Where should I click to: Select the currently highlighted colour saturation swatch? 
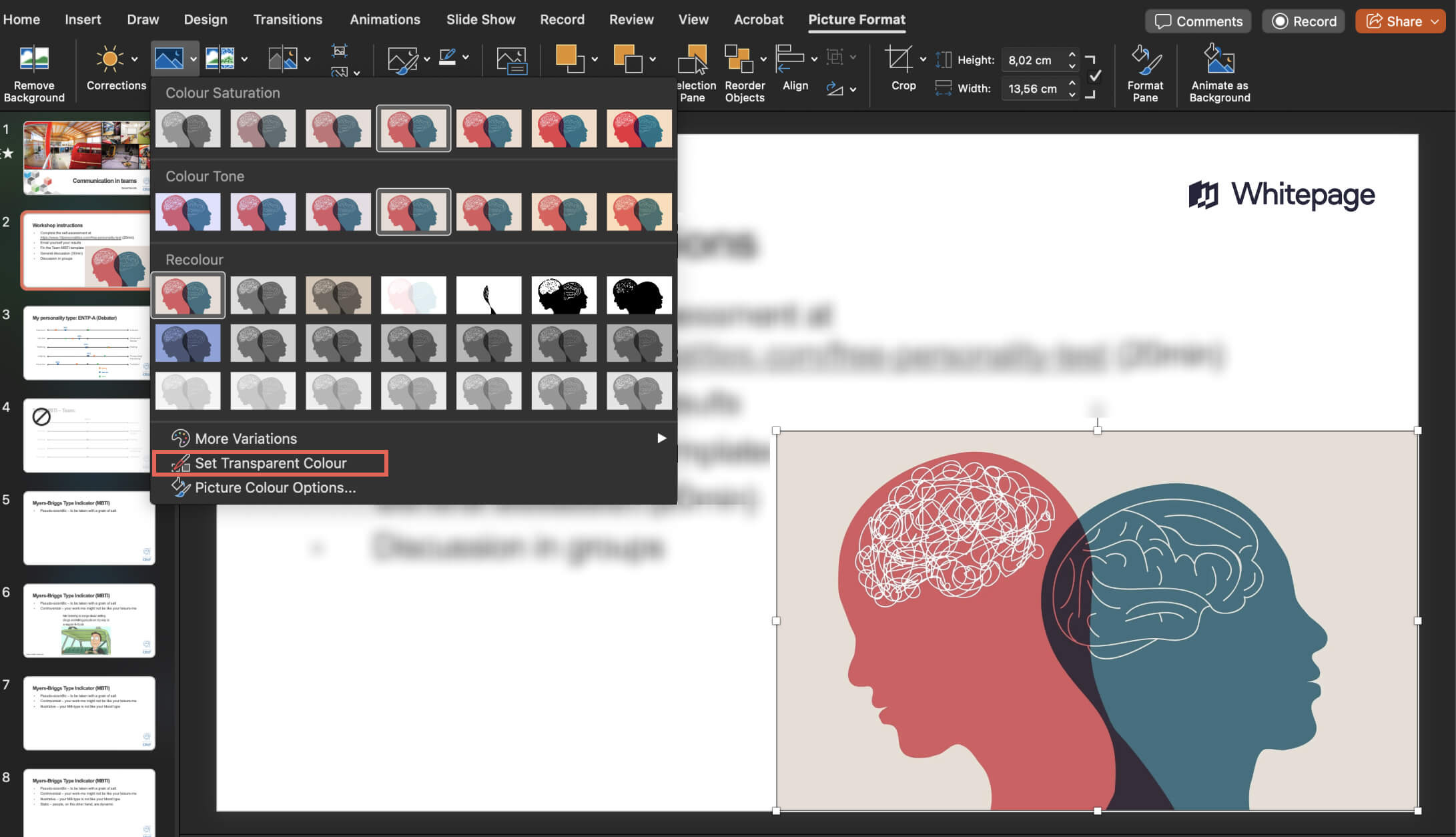pyautogui.click(x=413, y=127)
